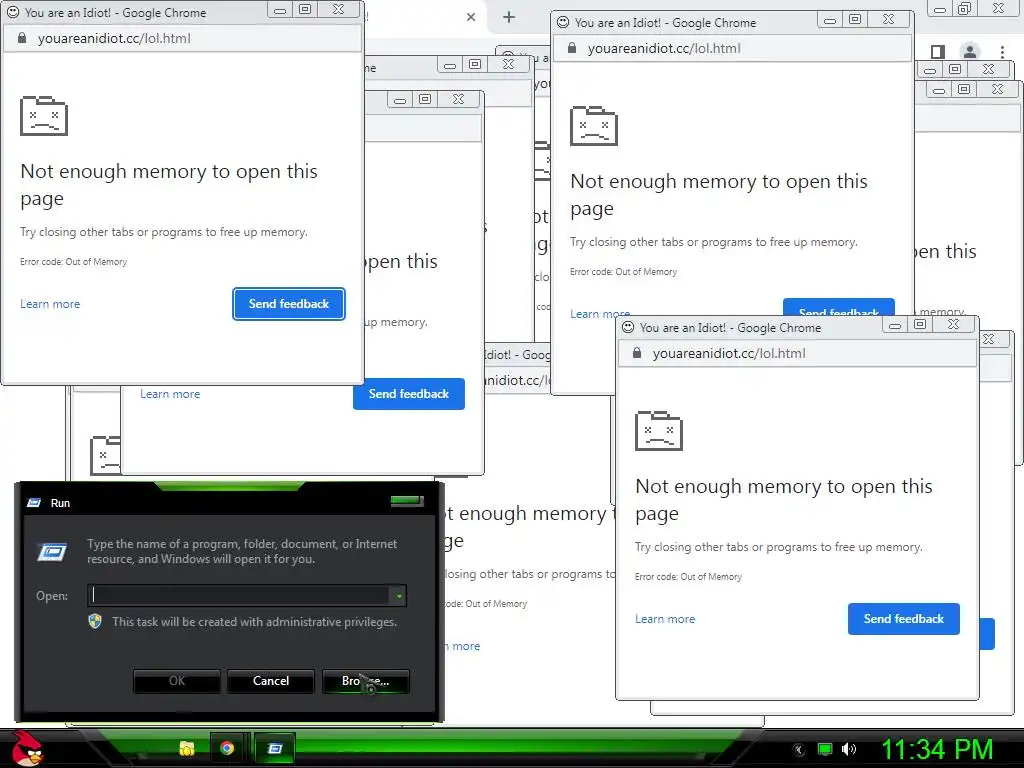Select the Run dialog taskbar icon
This screenshot has width=1024, height=768.
(274, 748)
